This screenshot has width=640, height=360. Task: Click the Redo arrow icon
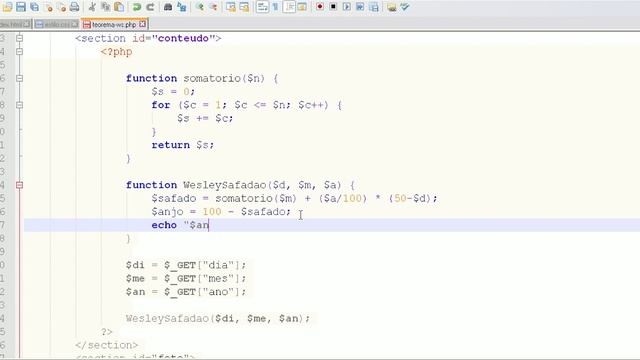click(x=150, y=7)
